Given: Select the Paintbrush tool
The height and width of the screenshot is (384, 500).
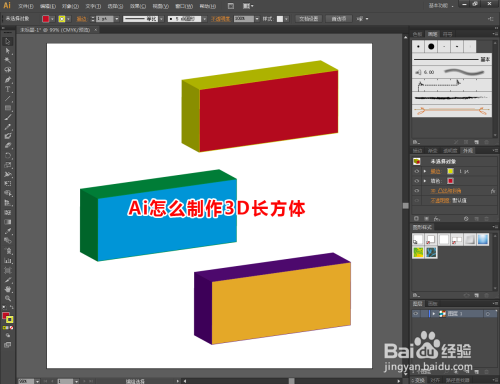Looking at the screenshot, I should tap(8, 117).
